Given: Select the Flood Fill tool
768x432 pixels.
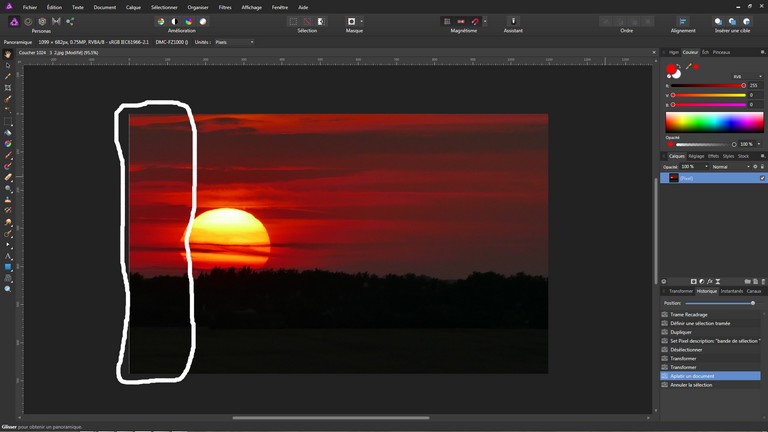Looking at the screenshot, I should (8, 133).
